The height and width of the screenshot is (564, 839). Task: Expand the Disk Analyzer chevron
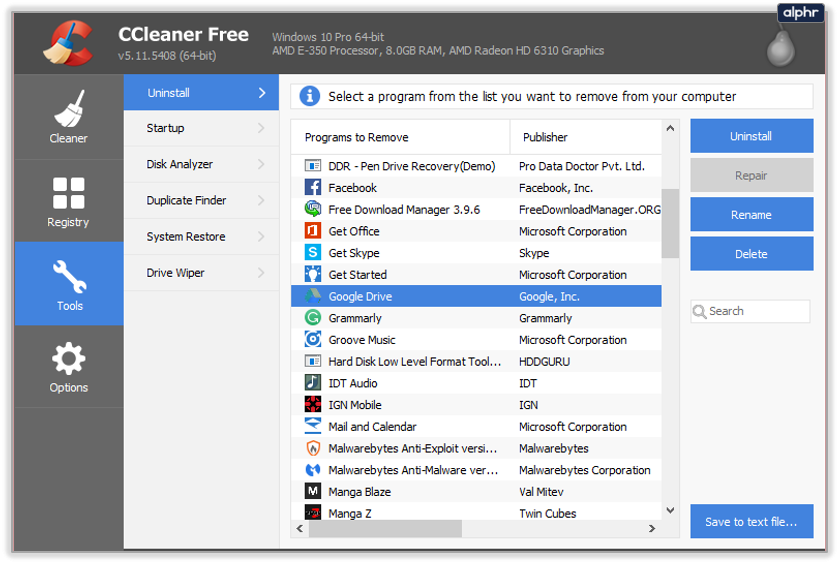point(261,164)
